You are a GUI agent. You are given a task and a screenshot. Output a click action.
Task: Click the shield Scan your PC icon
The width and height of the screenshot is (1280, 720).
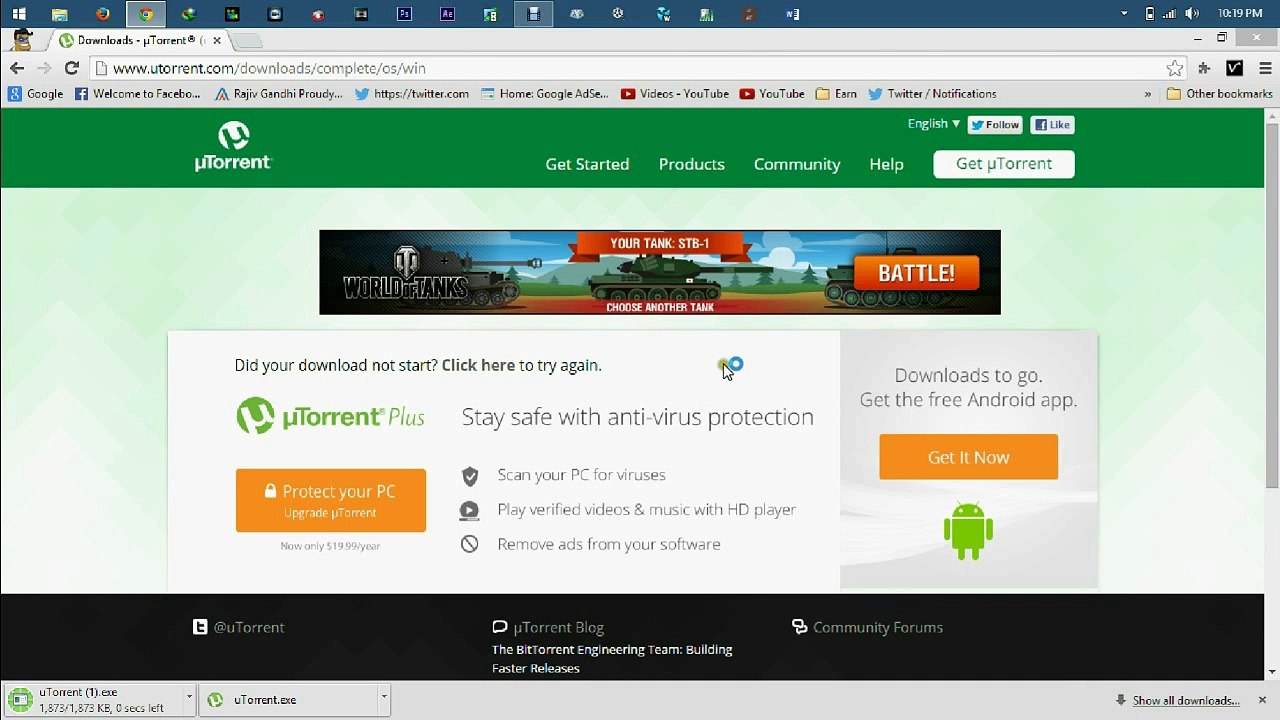pyautogui.click(x=470, y=476)
